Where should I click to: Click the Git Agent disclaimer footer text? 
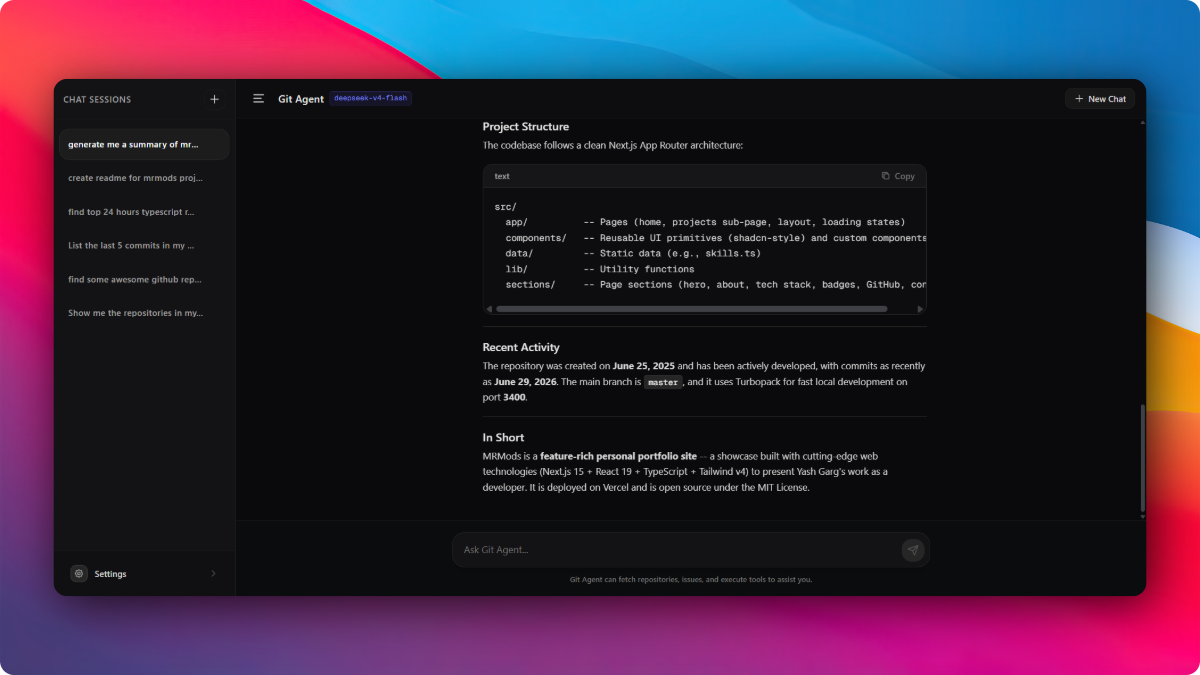click(691, 579)
